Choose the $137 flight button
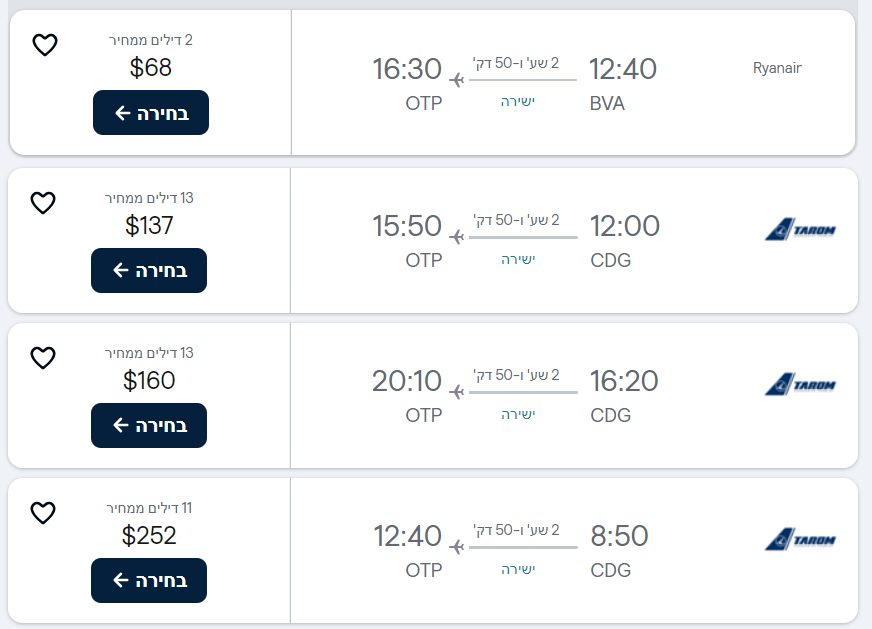The width and height of the screenshot is (872, 629). click(149, 270)
